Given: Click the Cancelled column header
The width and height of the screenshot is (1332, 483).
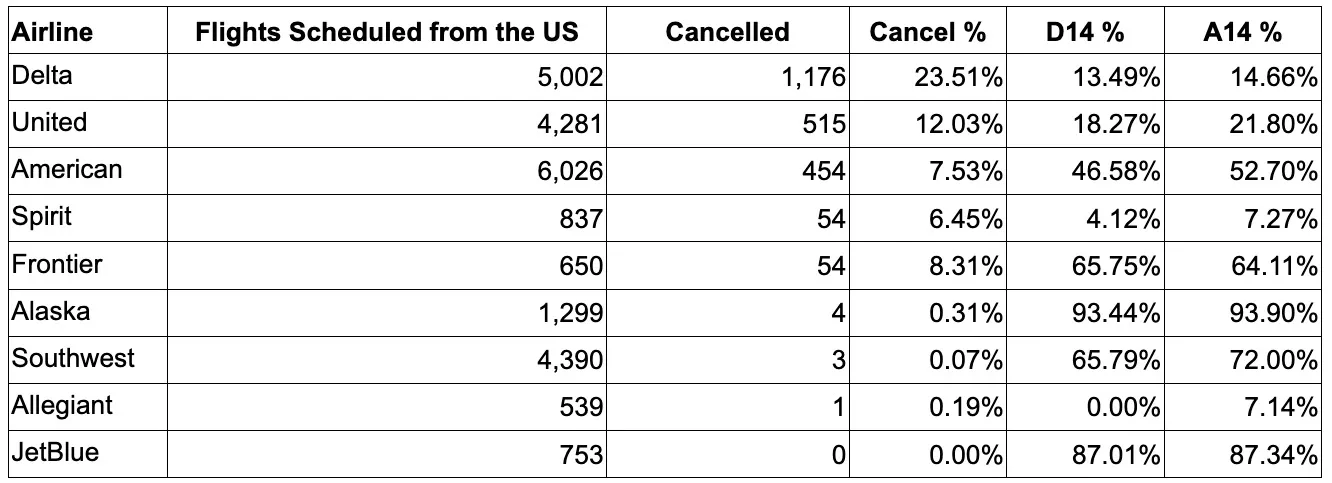Looking at the screenshot, I should (727, 32).
